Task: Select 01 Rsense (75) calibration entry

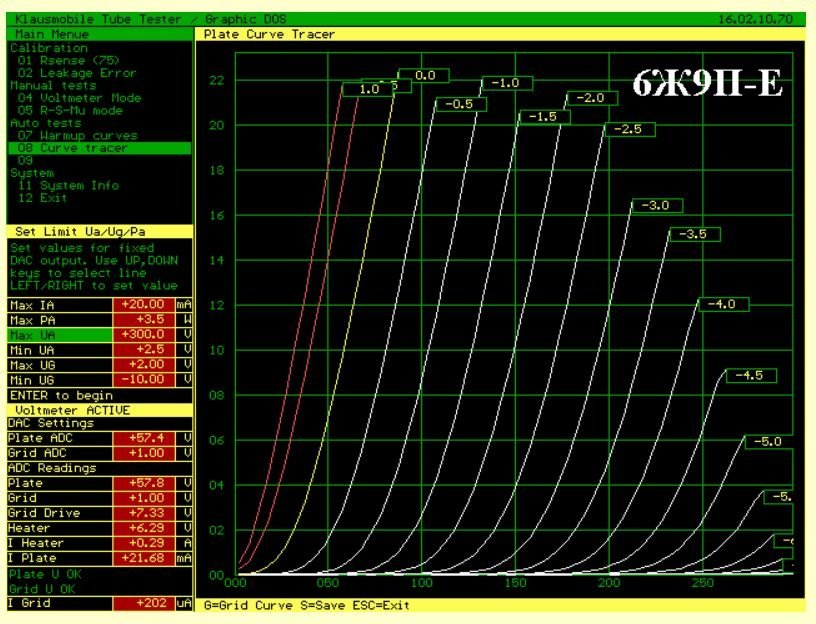Action: [x=67, y=60]
